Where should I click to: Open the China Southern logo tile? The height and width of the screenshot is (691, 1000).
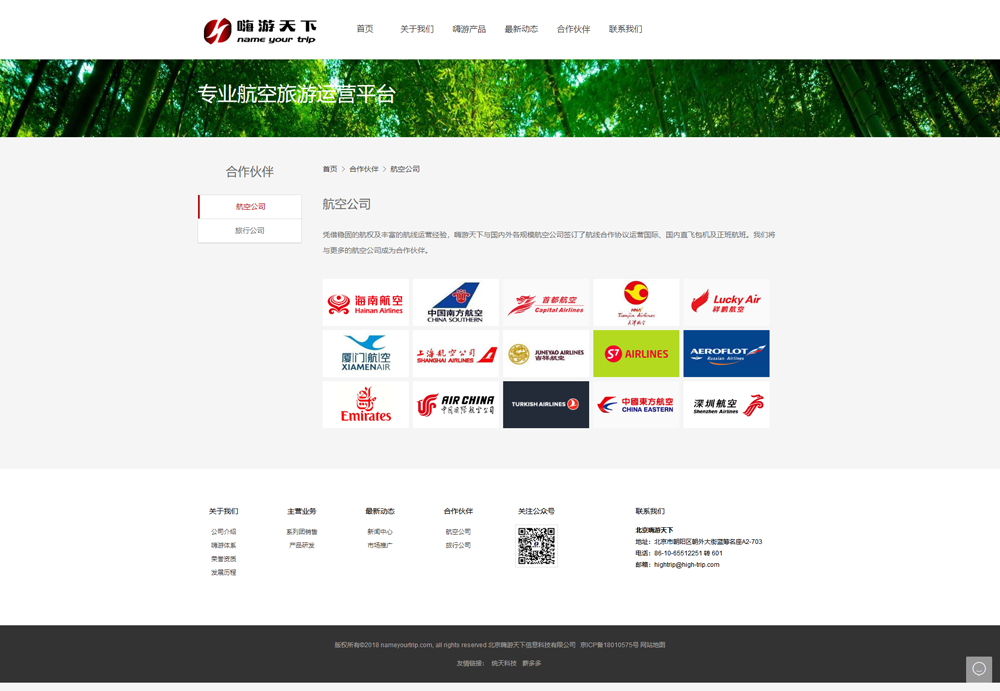pyautogui.click(x=455, y=303)
